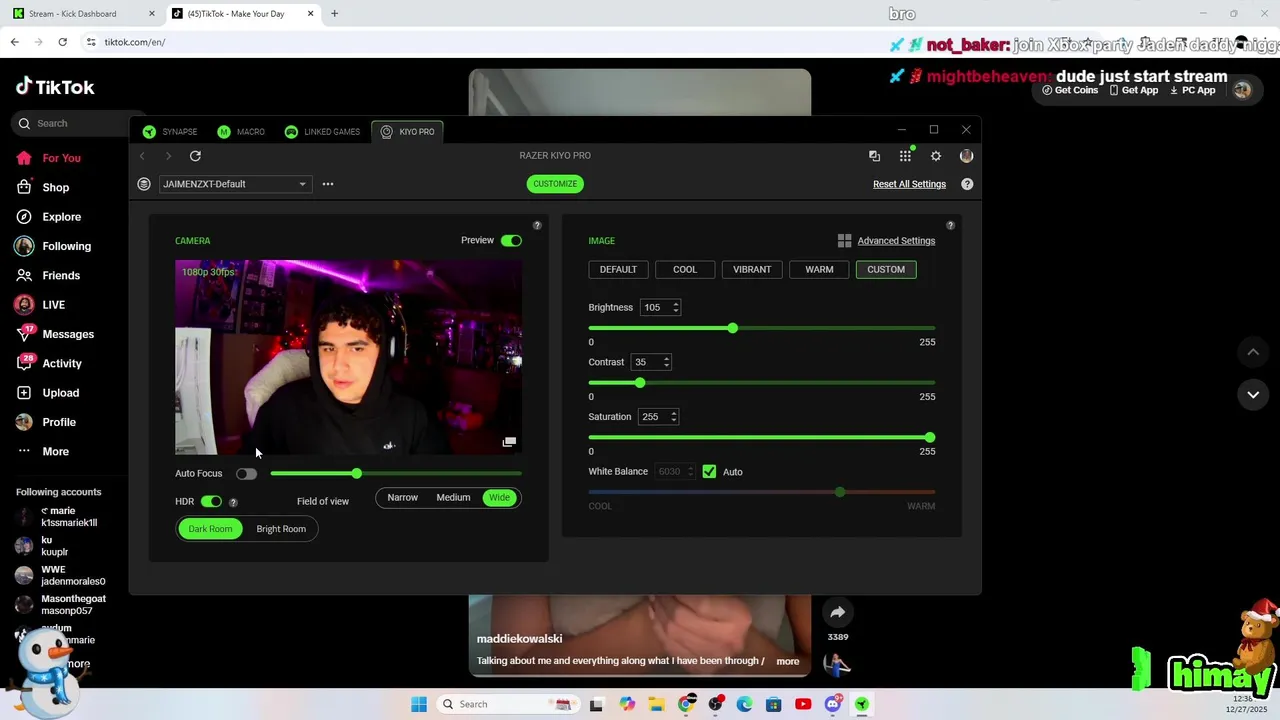Viewport: 1280px width, 720px height.
Task: Open profile options three-dot menu
Action: [328, 184]
